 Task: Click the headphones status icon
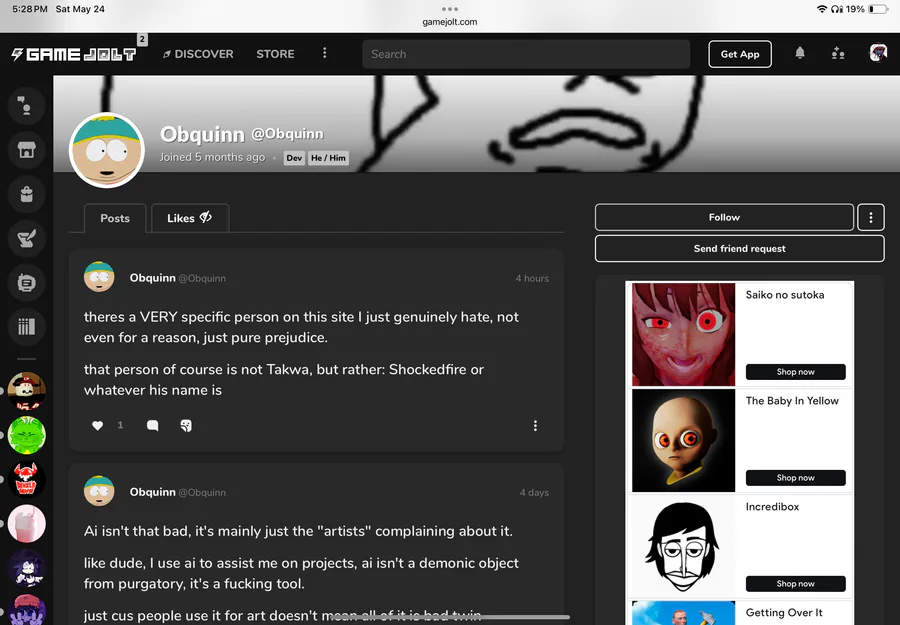pyautogui.click(x=837, y=9)
